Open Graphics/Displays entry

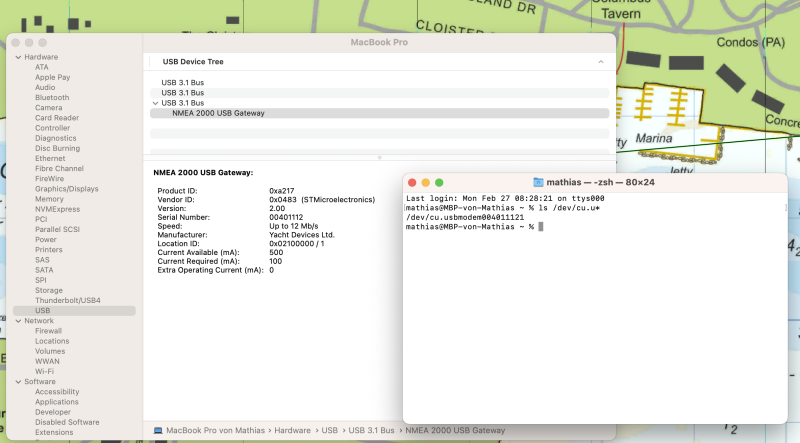pos(67,189)
